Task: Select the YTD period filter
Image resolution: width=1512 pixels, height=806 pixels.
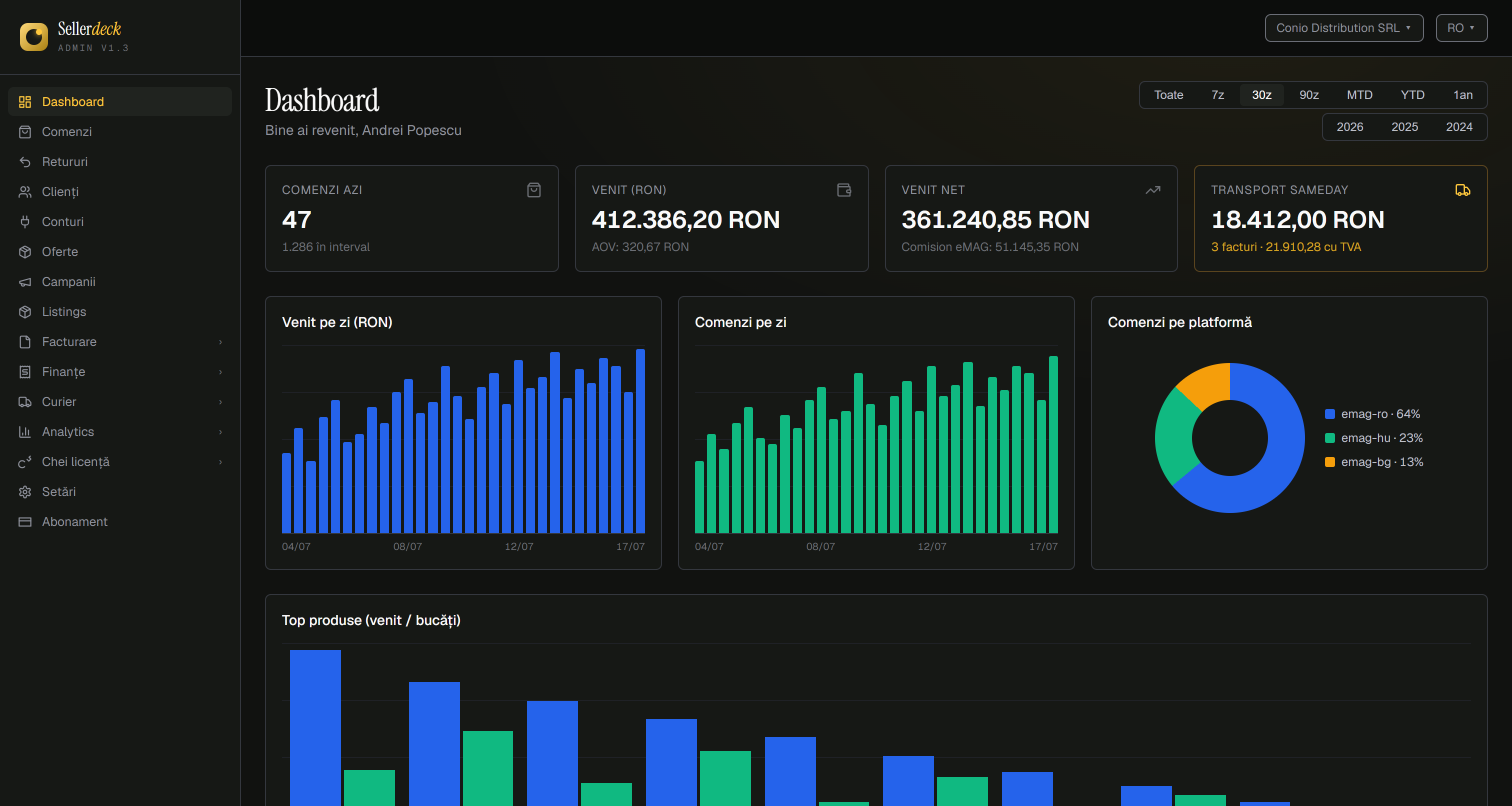Action: (1412, 95)
